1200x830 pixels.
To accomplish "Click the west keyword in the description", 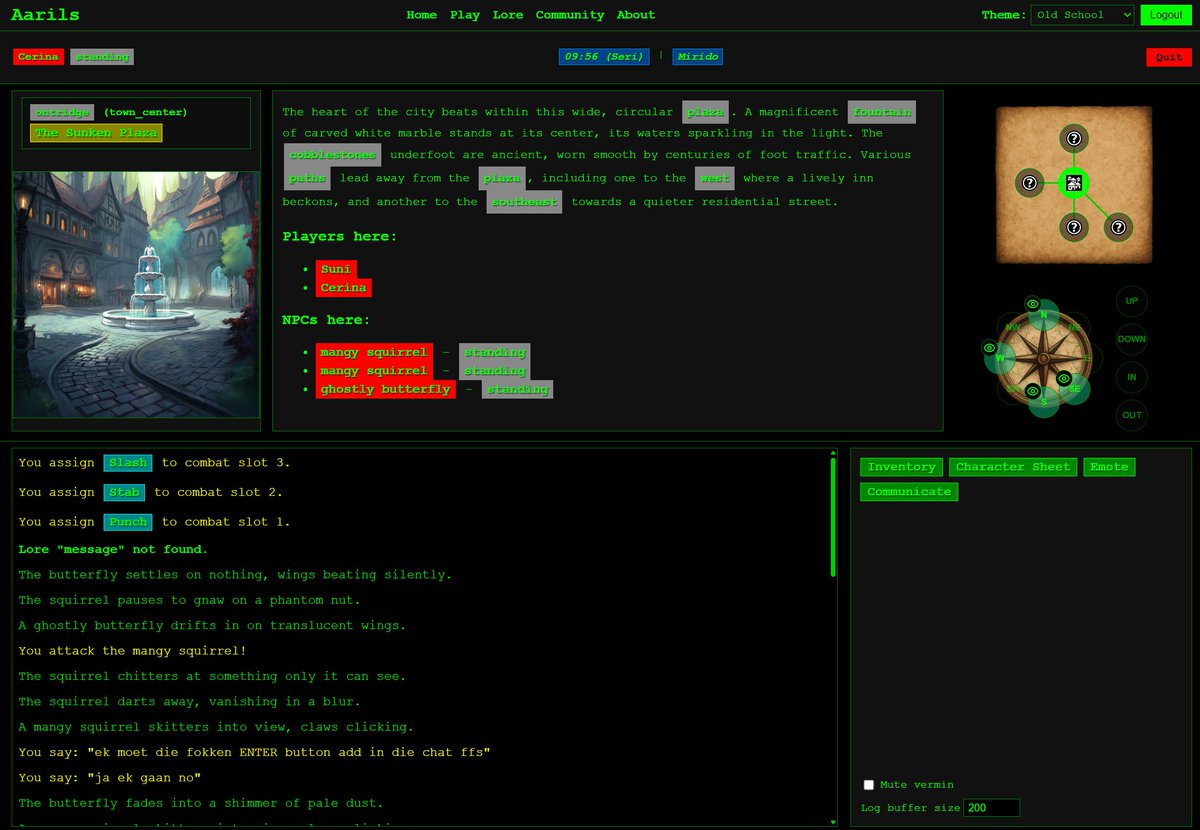I will point(715,178).
